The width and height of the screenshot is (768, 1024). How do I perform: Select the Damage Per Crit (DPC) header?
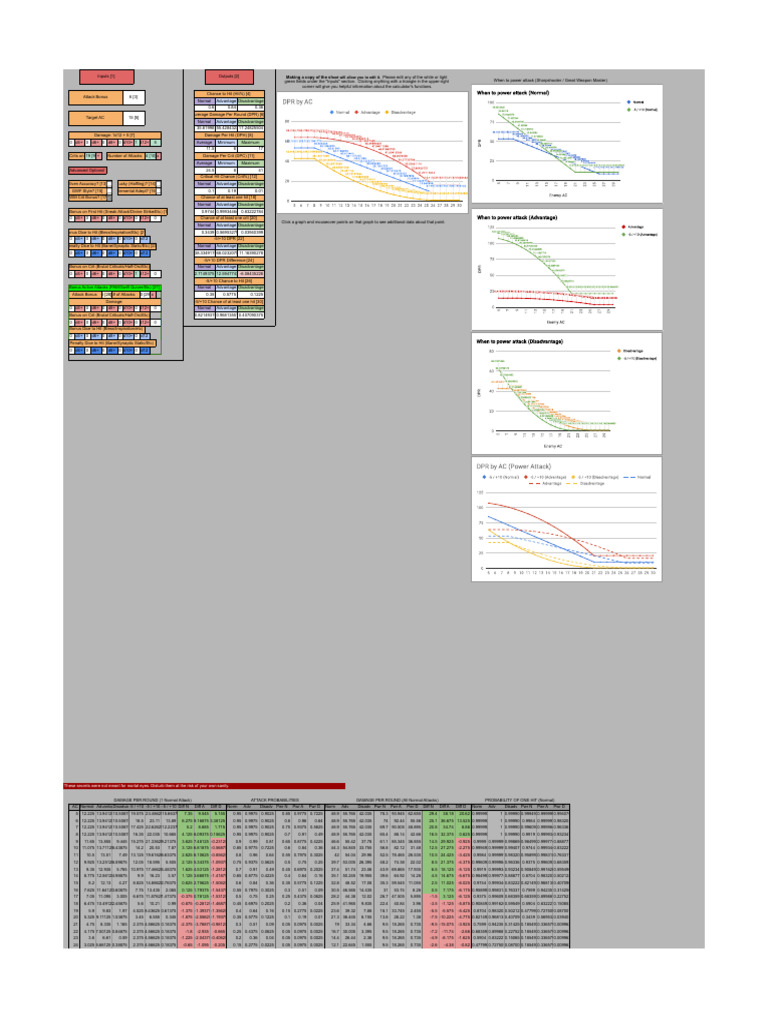229,156
